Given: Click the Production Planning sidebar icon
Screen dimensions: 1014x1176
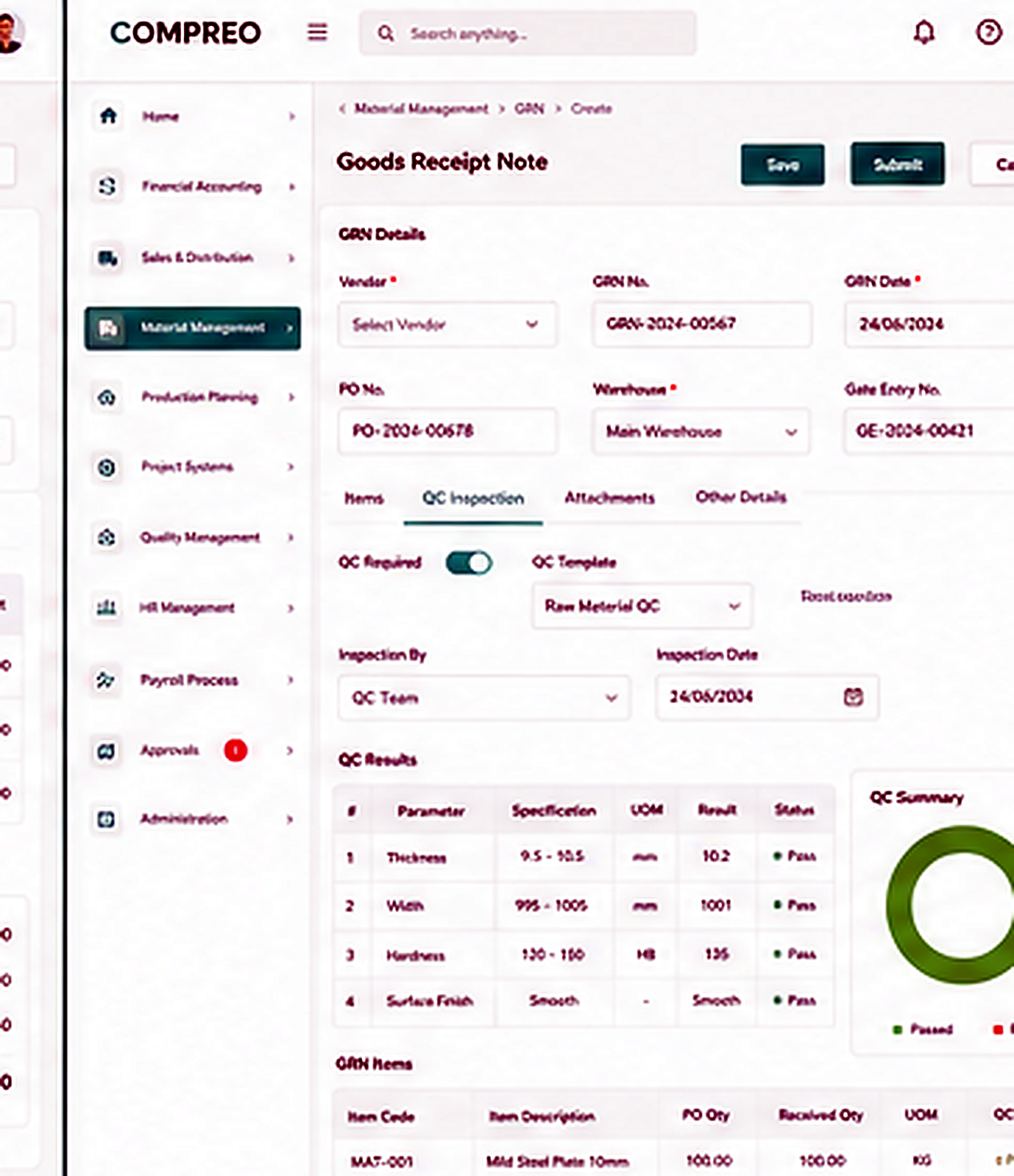Looking at the screenshot, I should pyautogui.click(x=107, y=398).
